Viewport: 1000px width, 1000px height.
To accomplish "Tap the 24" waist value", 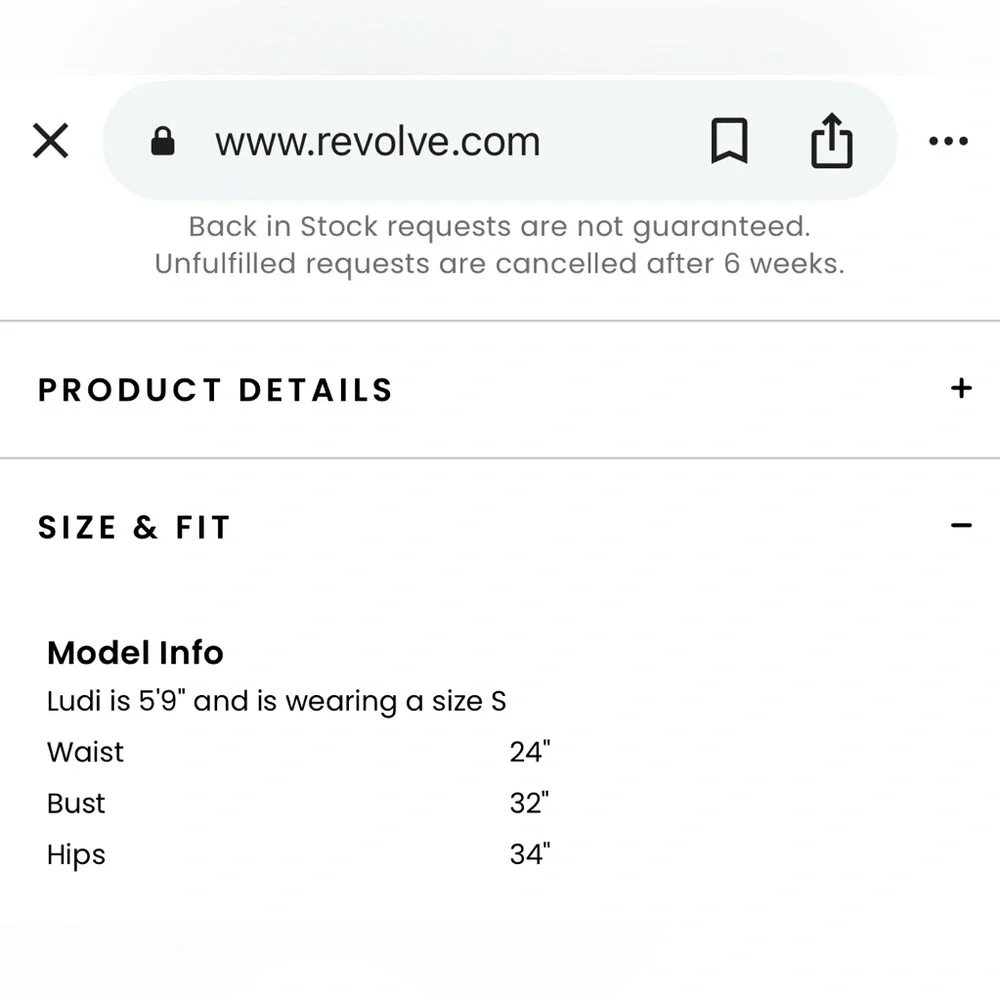I will coord(530,752).
